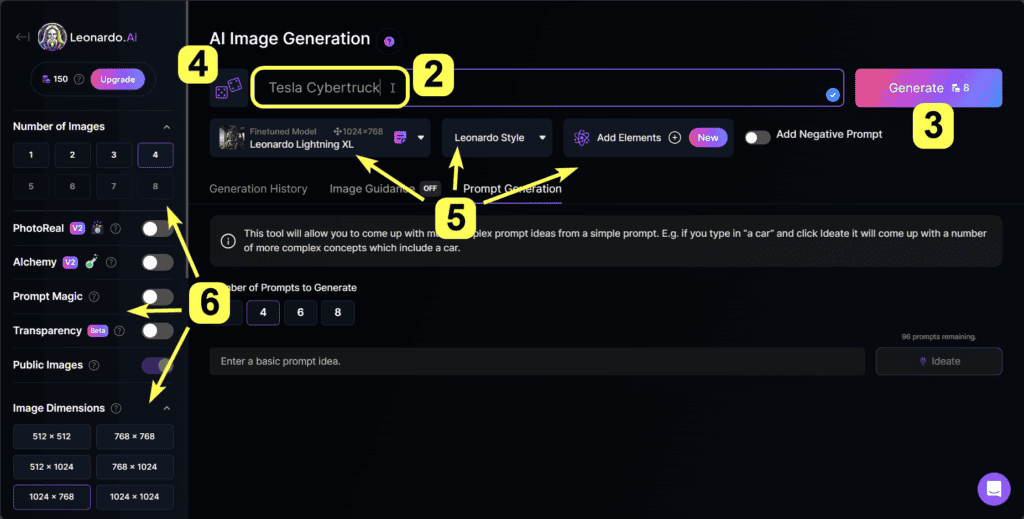Open the Leonardo.Ai wizard avatar logo
Image resolution: width=1024 pixels, height=519 pixels.
(52, 37)
